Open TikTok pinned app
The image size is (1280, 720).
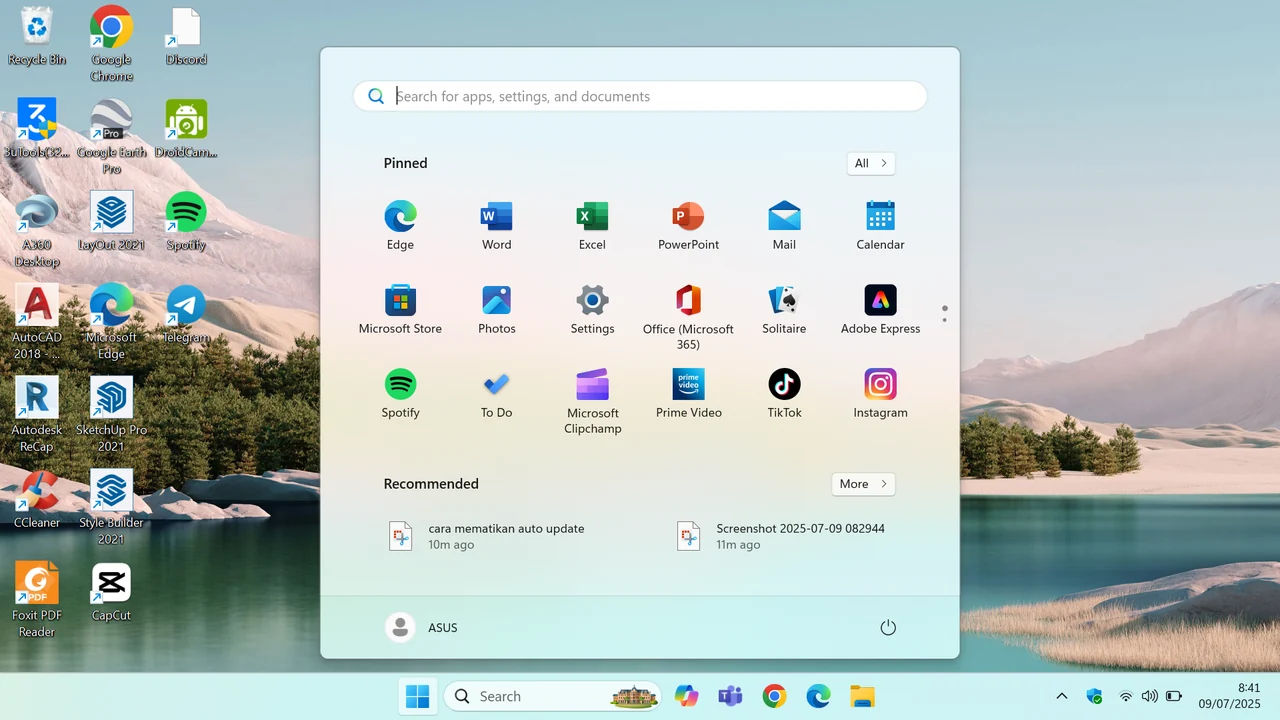pos(784,394)
